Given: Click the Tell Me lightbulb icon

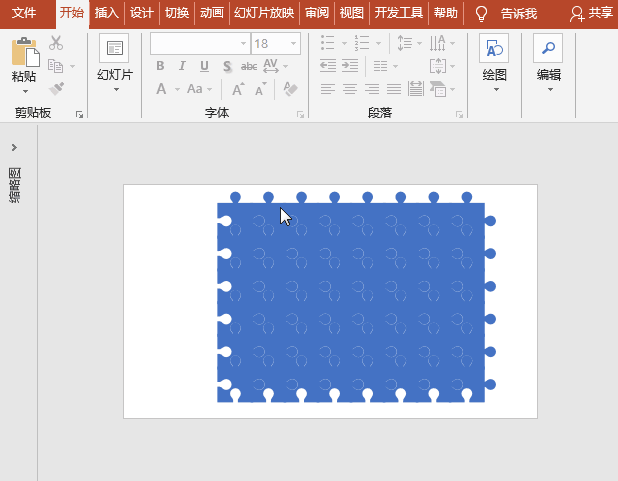Looking at the screenshot, I should click(x=481, y=14).
